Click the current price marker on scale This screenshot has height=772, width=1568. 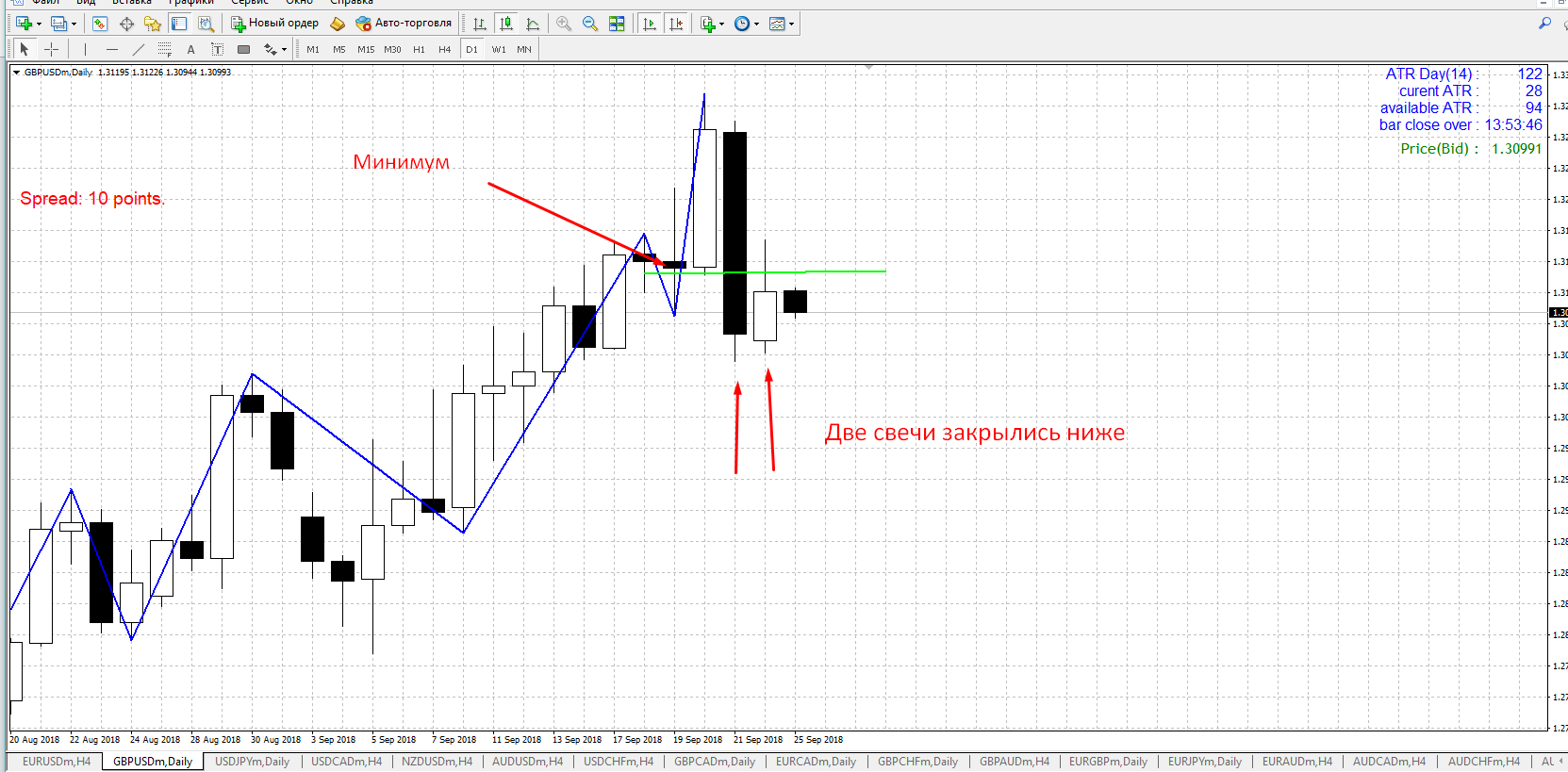pos(1559,312)
